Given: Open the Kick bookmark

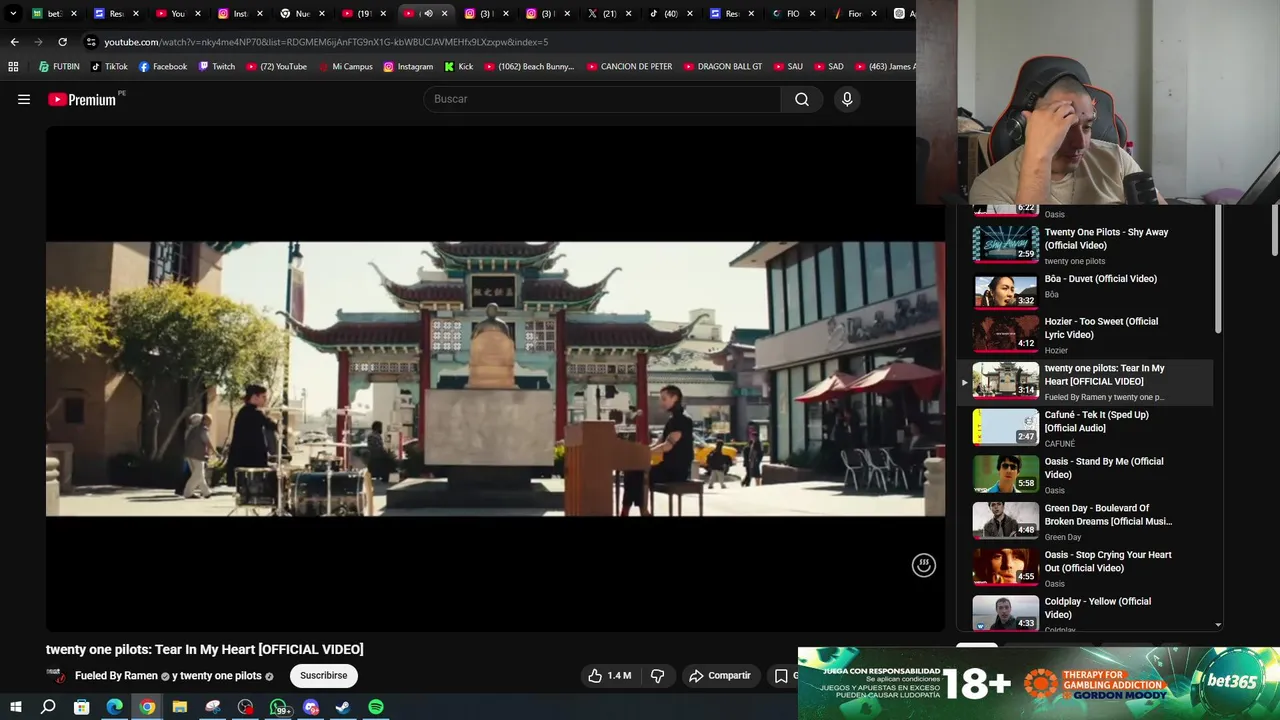Looking at the screenshot, I should click(x=459, y=67).
